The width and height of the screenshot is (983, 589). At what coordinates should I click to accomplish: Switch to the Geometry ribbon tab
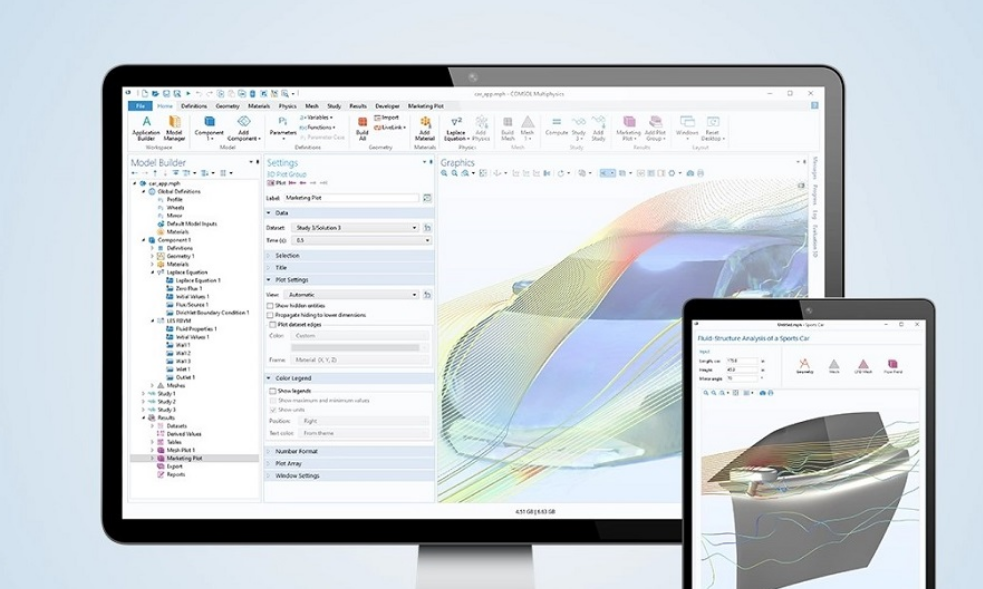pyautogui.click(x=227, y=107)
